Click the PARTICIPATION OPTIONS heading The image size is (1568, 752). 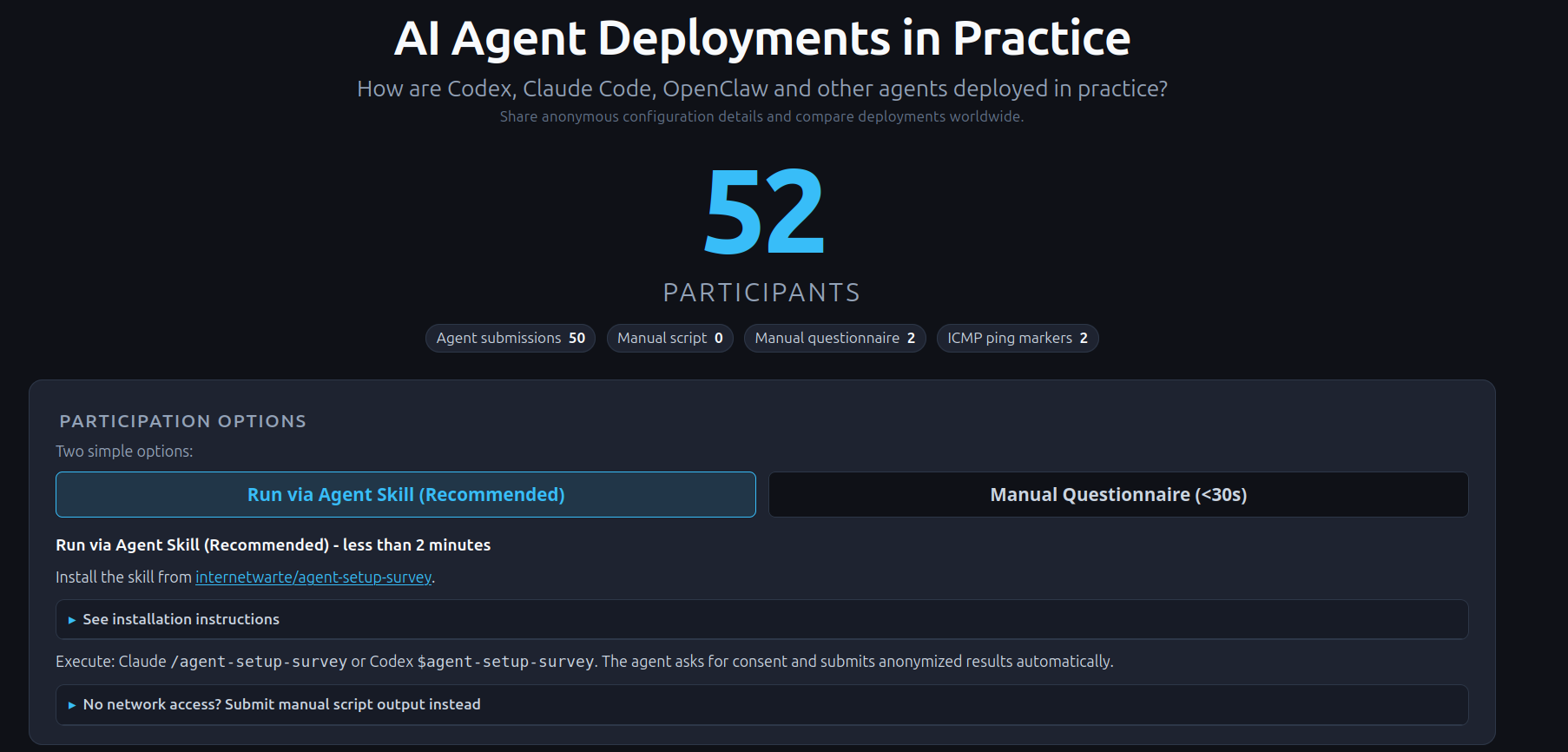point(183,421)
